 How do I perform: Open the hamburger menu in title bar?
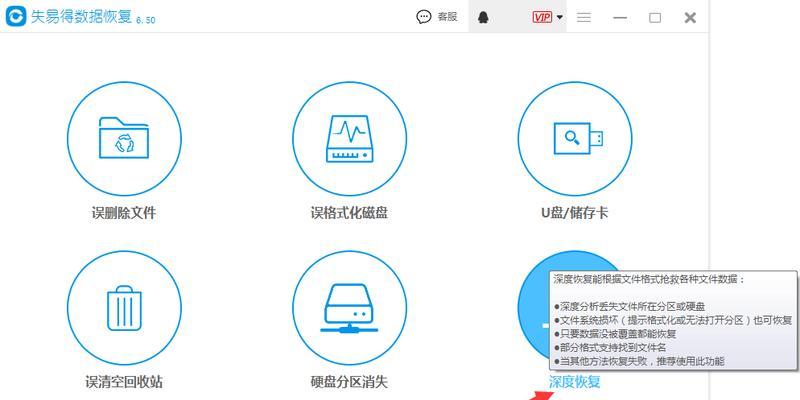[x=584, y=17]
